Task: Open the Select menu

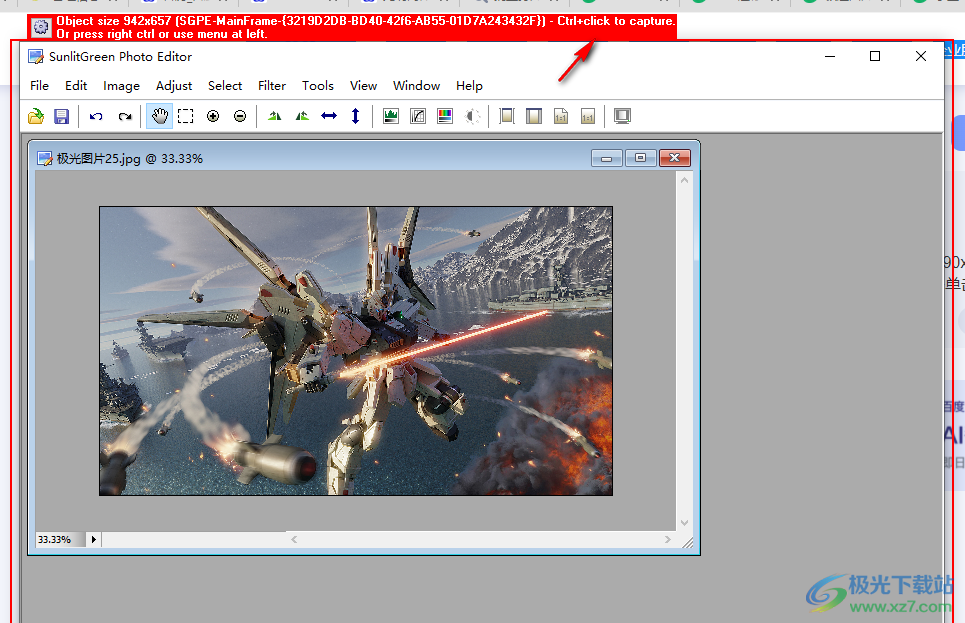Action: click(x=225, y=86)
